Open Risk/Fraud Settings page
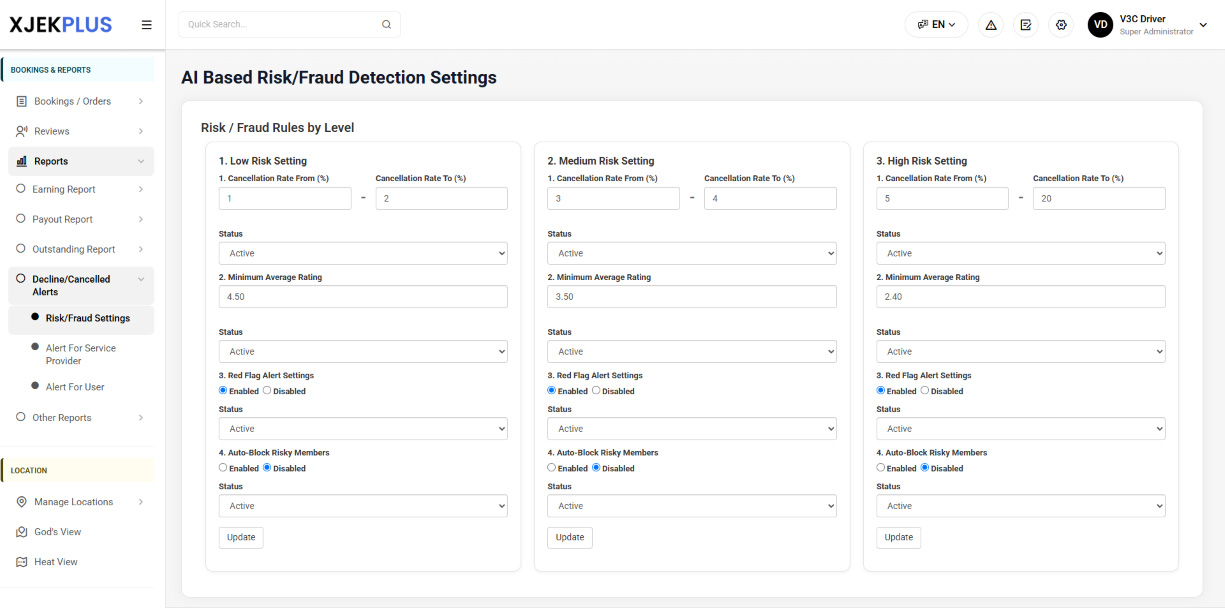The image size is (1225, 608). 80,318
